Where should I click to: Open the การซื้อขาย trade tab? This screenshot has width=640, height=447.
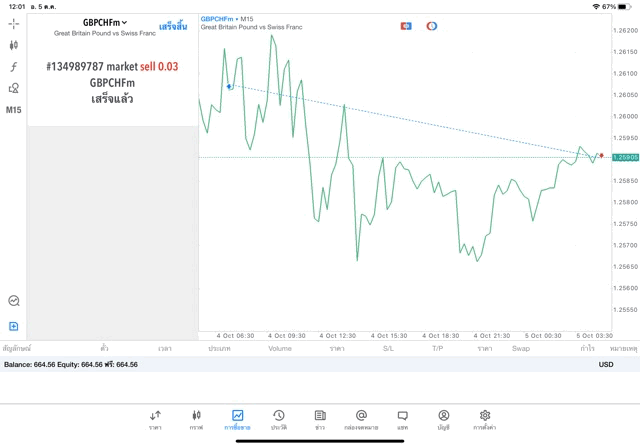click(238, 420)
